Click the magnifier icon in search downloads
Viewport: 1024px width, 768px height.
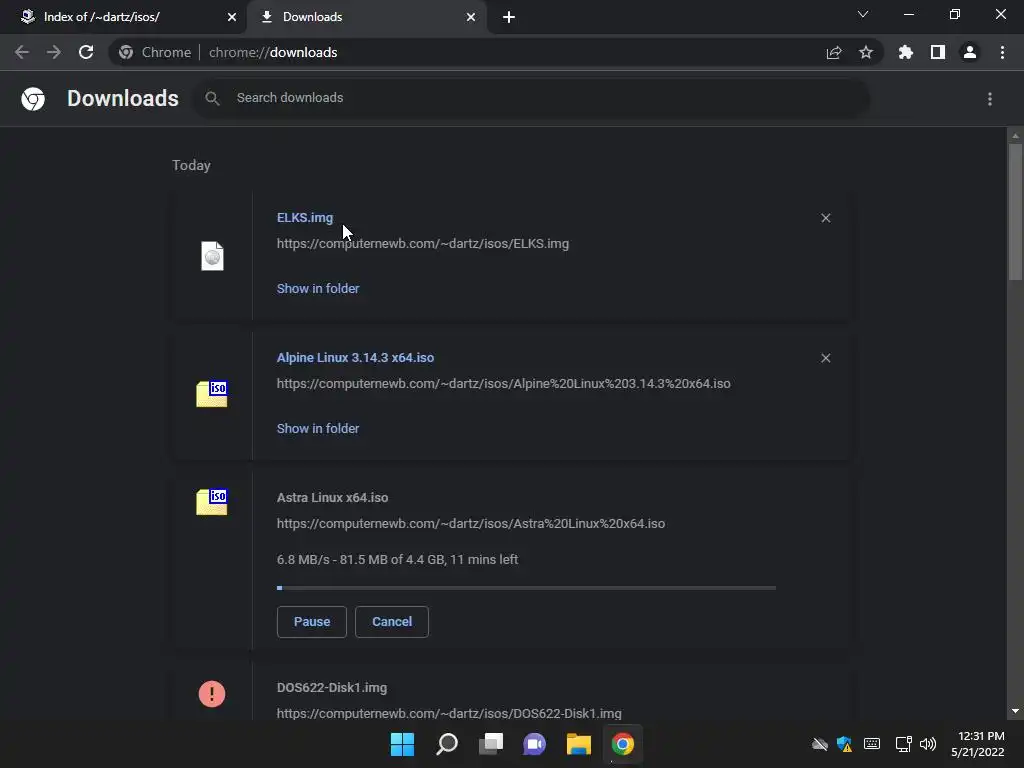(x=212, y=99)
